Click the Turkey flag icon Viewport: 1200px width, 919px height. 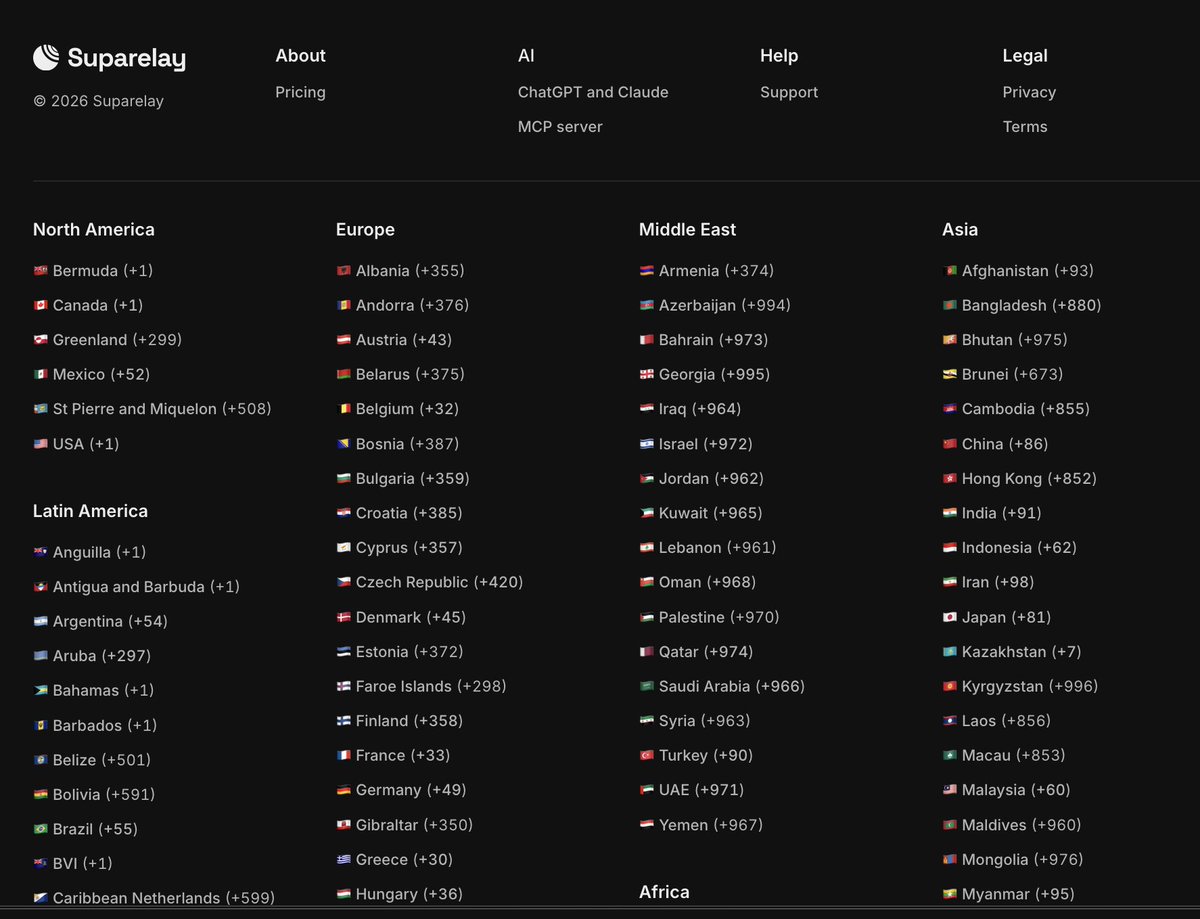[646, 755]
